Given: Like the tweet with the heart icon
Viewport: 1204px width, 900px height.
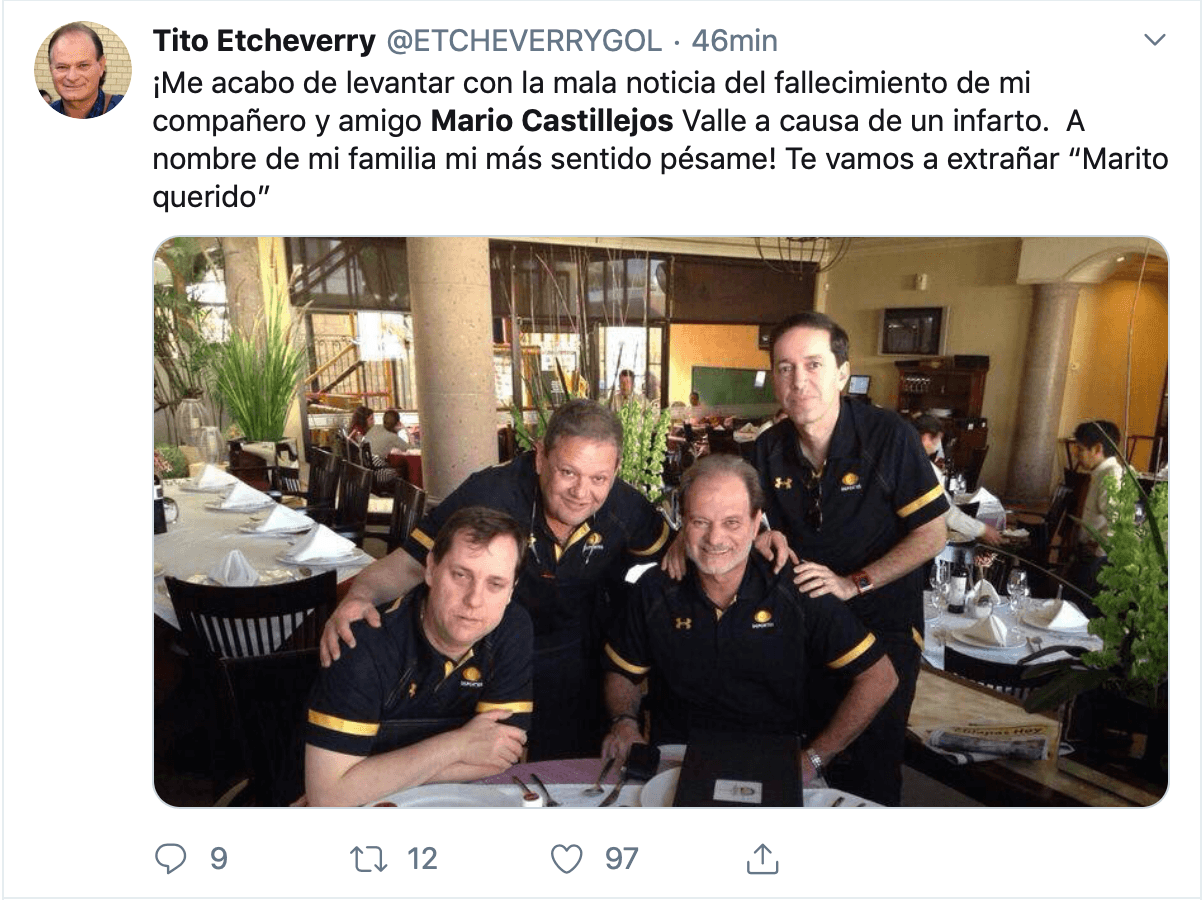Looking at the screenshot, I should 567,858.
